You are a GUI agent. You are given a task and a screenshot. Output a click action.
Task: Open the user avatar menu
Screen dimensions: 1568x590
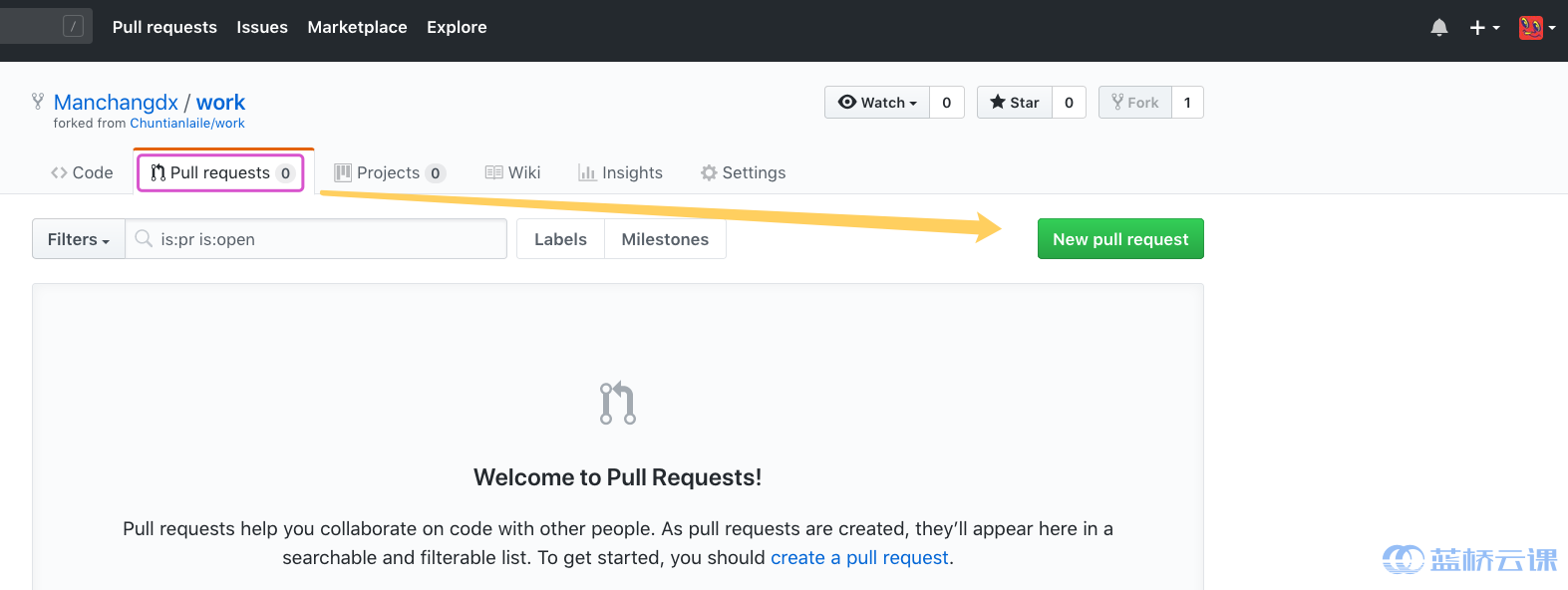point(1537,28)
